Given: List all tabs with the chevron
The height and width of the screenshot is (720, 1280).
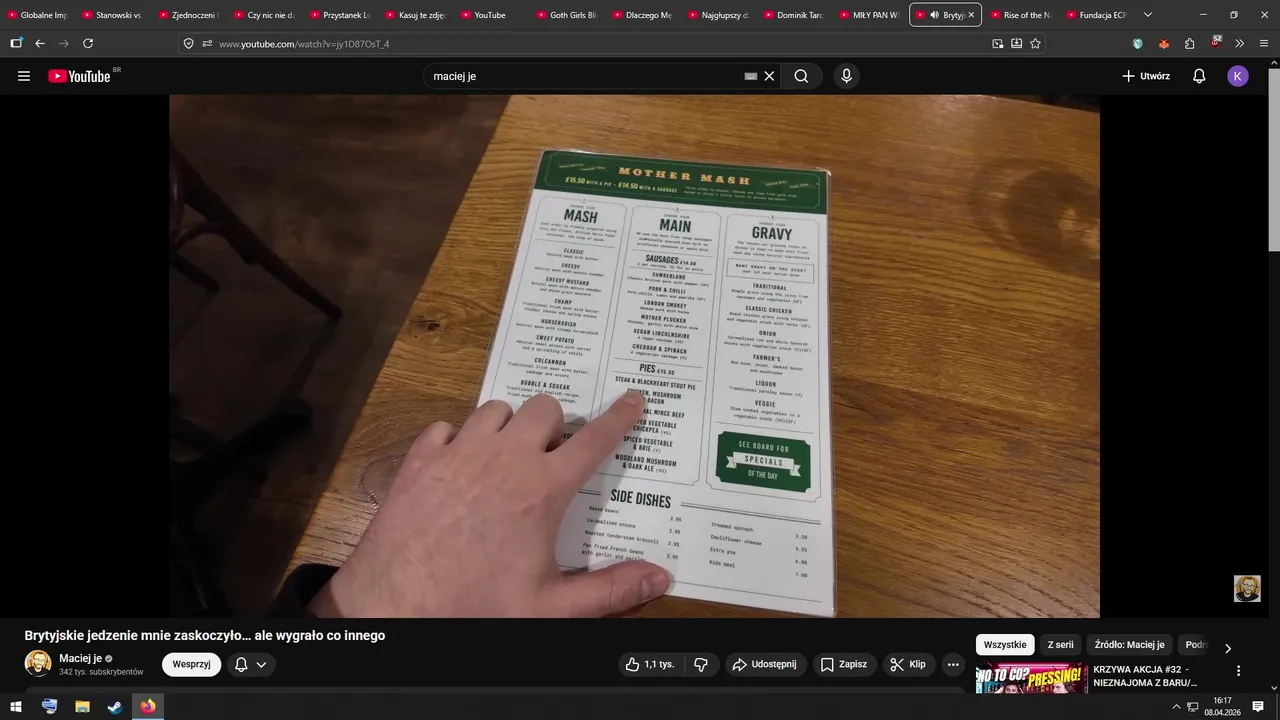Looking at the screenshot, I should (1147, 15).
